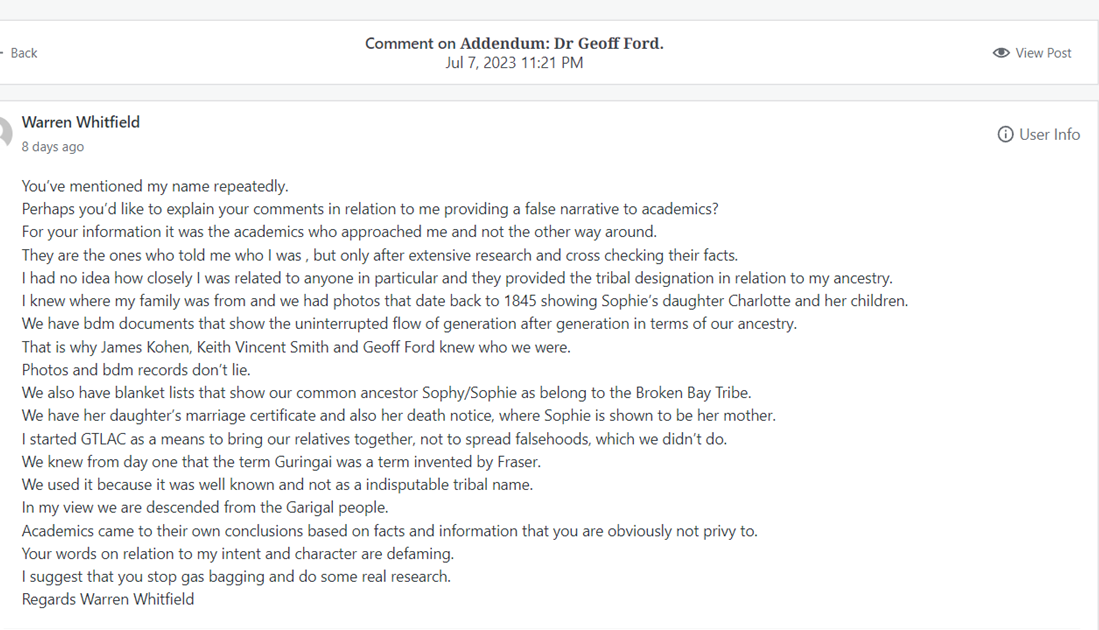Screen dimensions: 1099x630
Task: Open the User Info label
Action: point(1049,134)
